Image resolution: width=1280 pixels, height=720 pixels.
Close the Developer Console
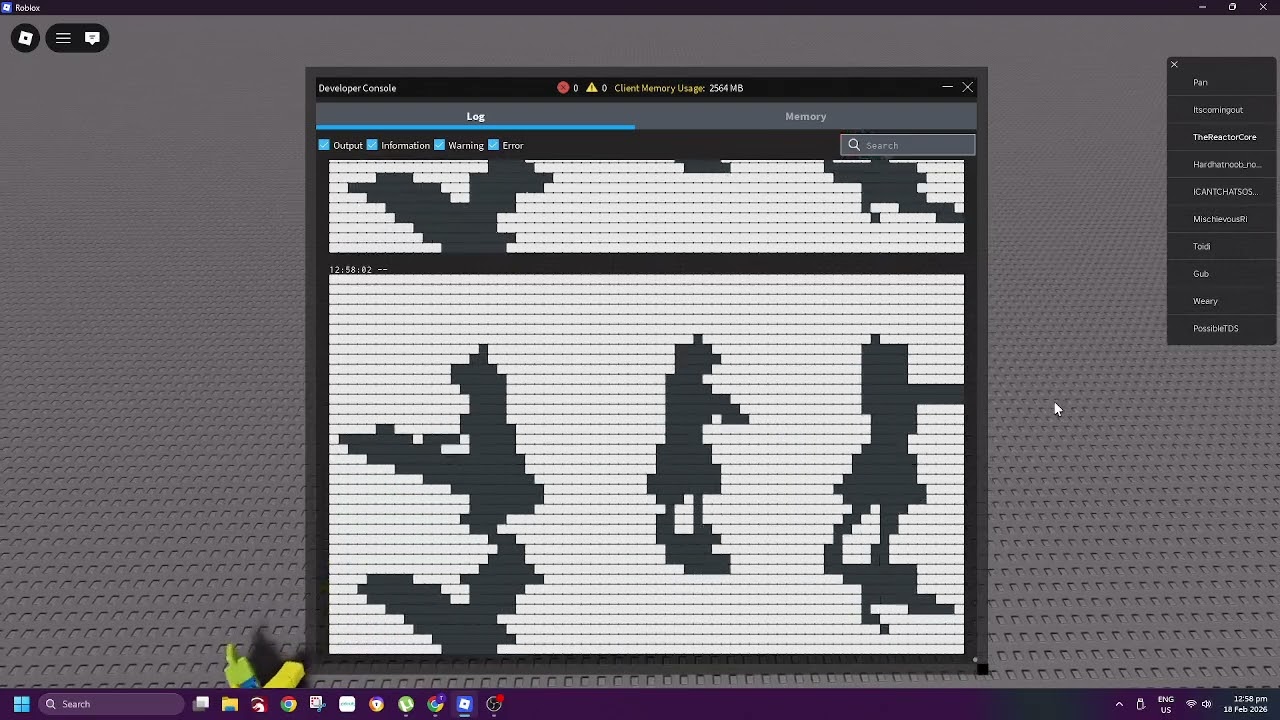tap(967, 87)
